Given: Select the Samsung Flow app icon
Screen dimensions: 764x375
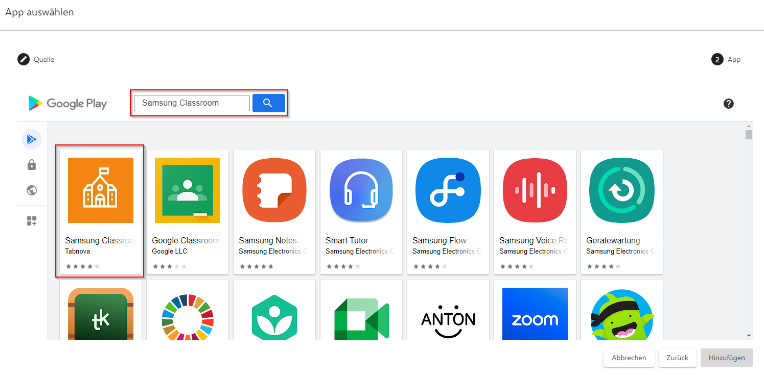Looking at the screenshot, I should (x=448, y=190).
